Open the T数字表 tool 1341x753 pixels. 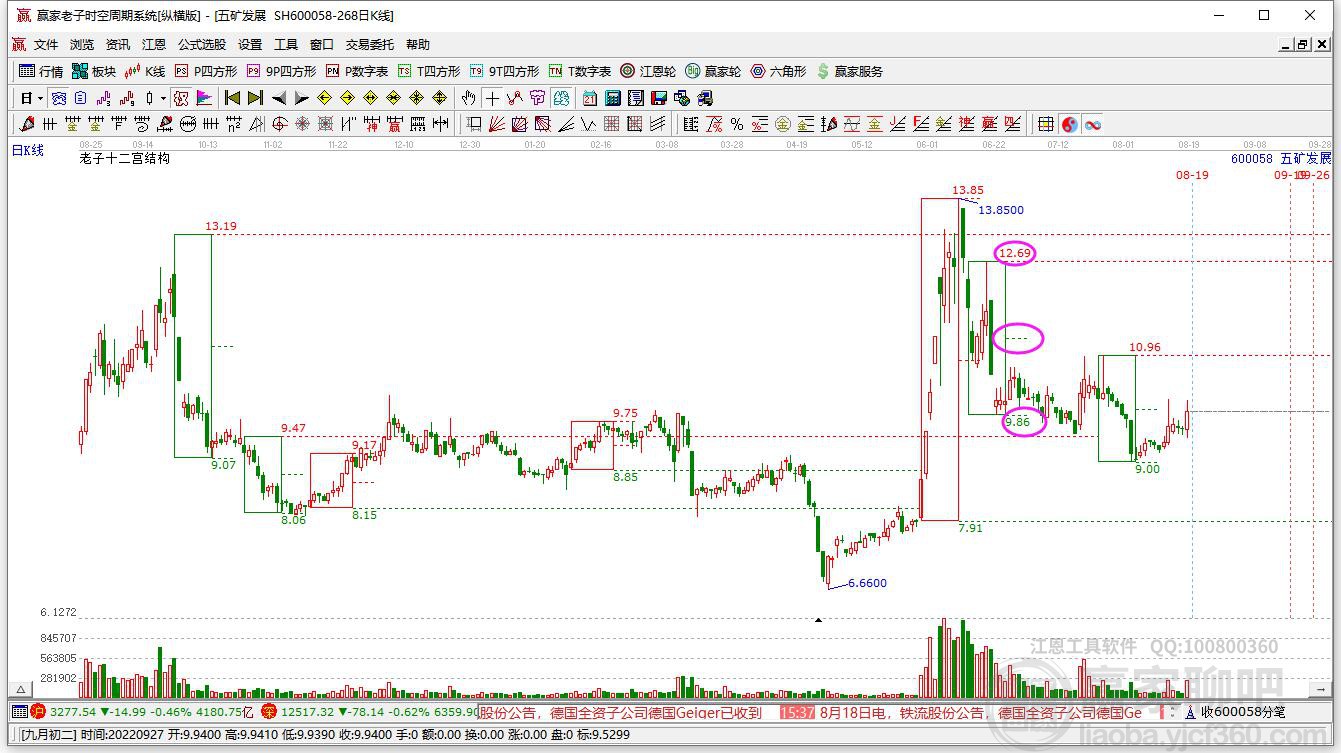pos(580,71)
